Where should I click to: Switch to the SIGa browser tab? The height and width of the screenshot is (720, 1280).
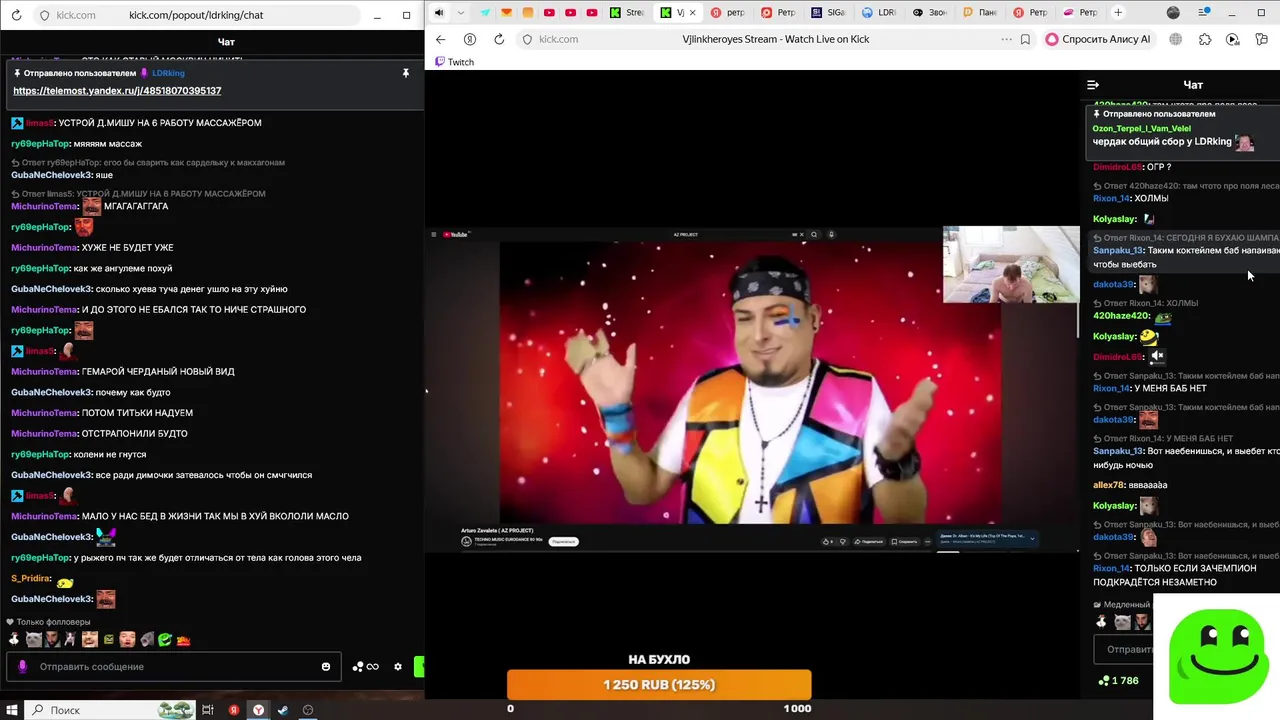[831, 13]
